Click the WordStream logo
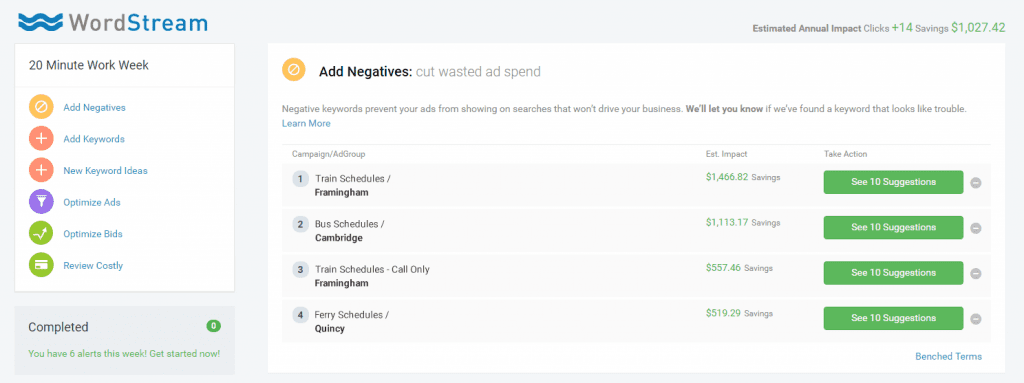Viewport: 1024px width, 383px height. click(x=113, y=22)
